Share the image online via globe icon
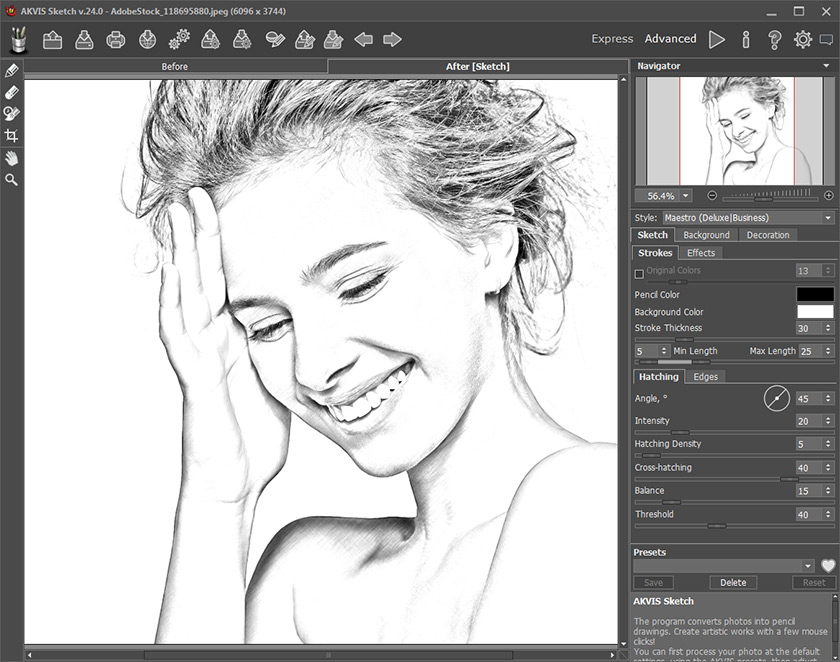Screen dimensions: 840x662 click(x=147, y=40)
